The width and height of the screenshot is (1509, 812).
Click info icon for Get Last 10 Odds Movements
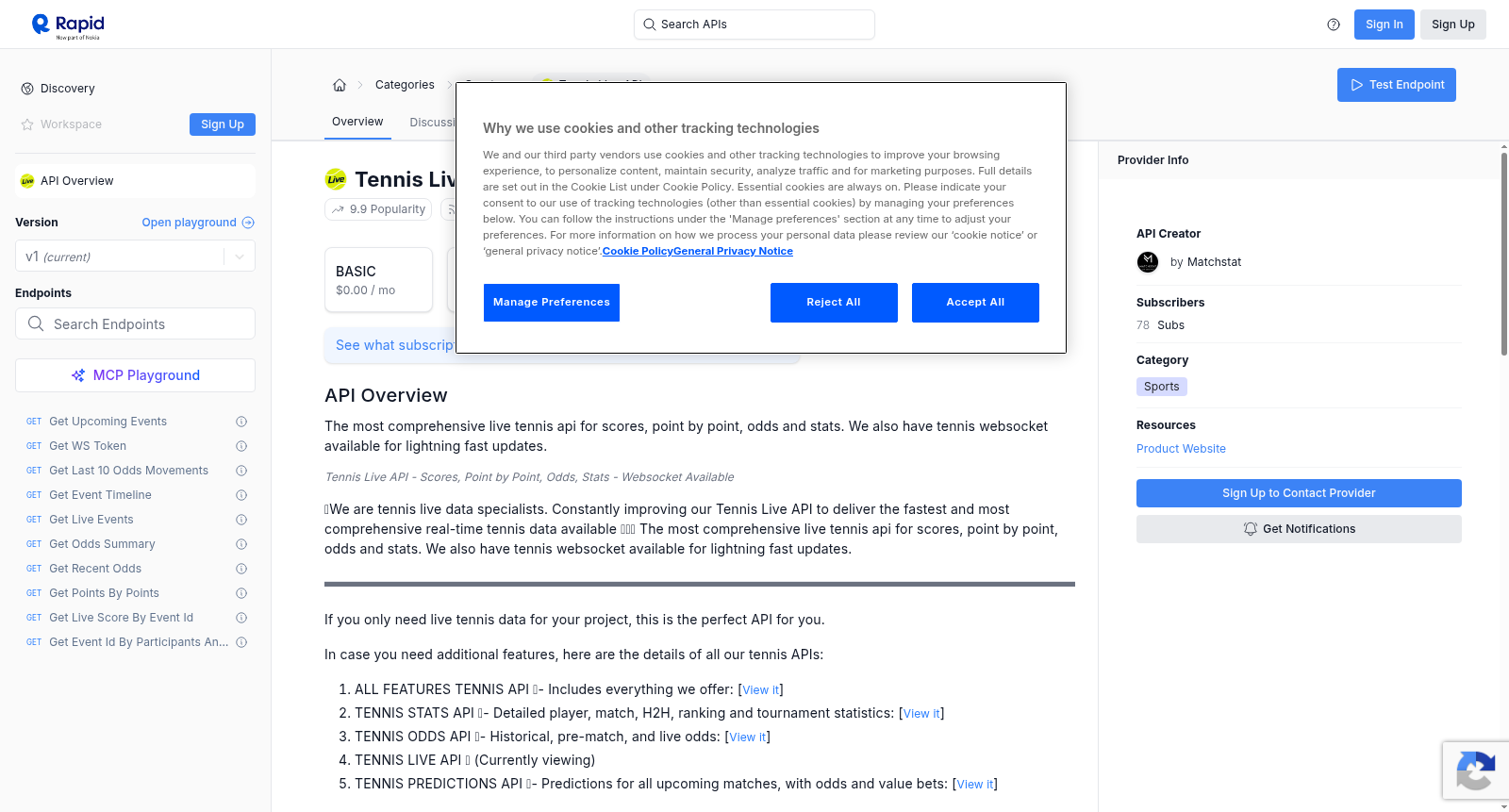coord(241,471)
